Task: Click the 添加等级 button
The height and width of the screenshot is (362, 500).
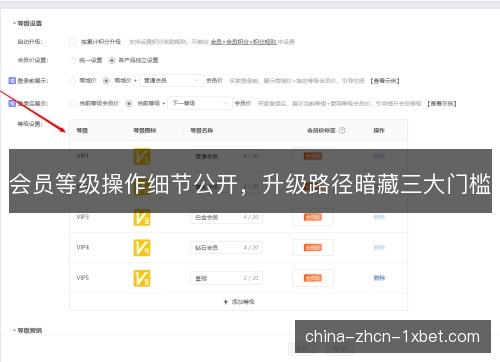Action: 239,302
